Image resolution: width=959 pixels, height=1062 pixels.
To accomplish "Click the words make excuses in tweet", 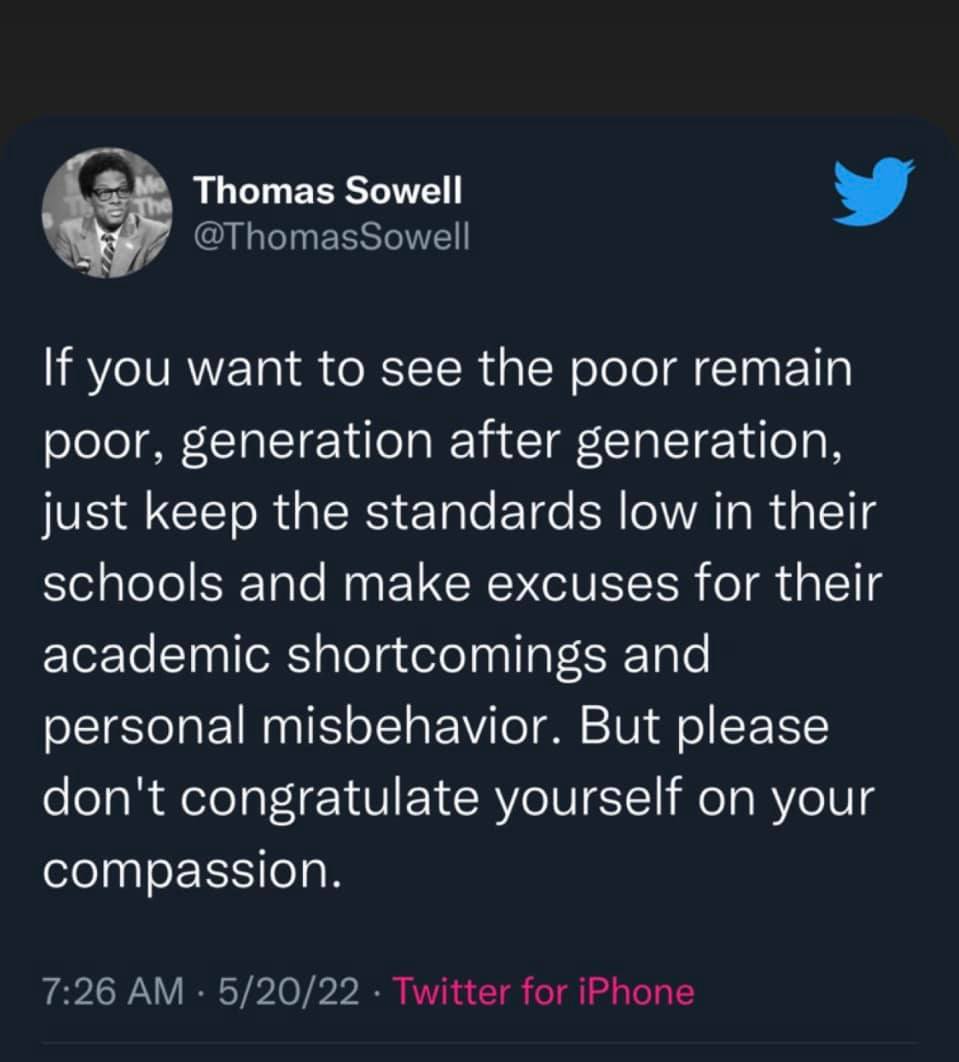I will (x=511, y=584).
